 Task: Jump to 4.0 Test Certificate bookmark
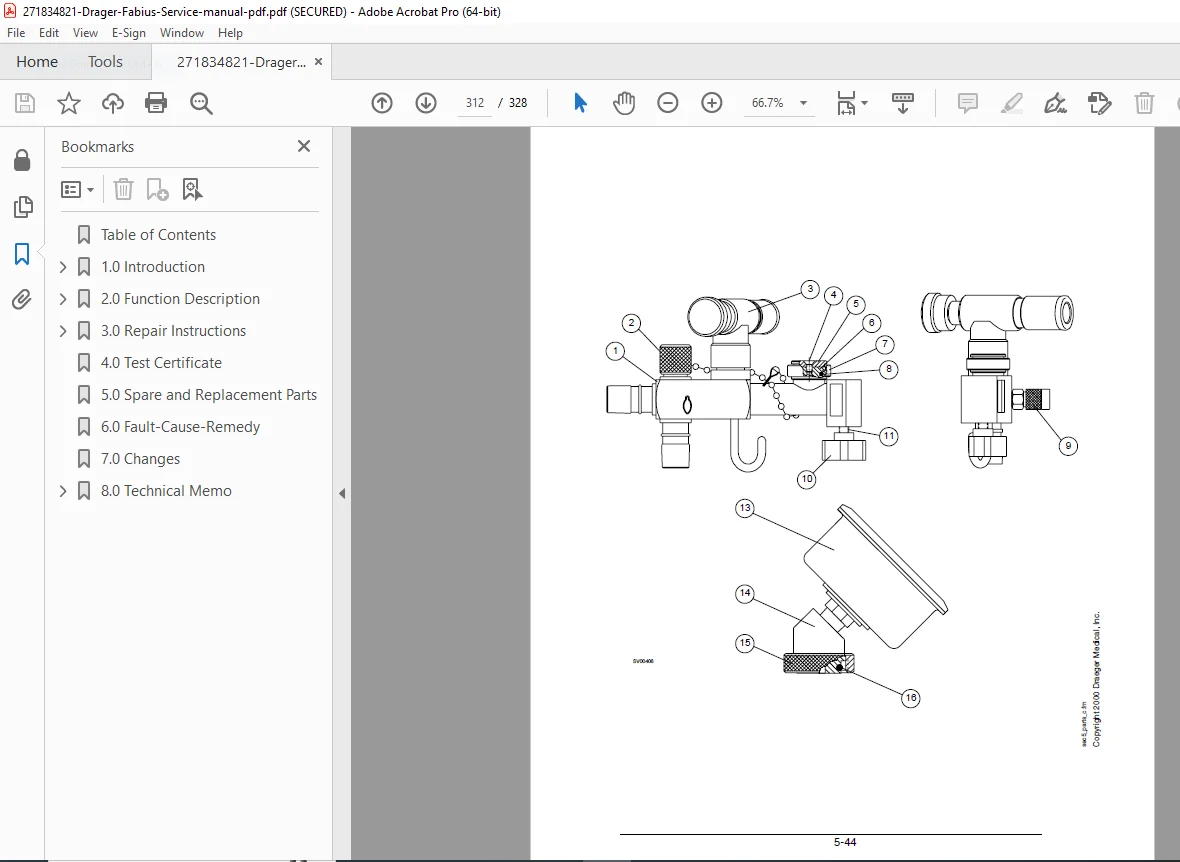pyautogui.click(x=161, y=363)
